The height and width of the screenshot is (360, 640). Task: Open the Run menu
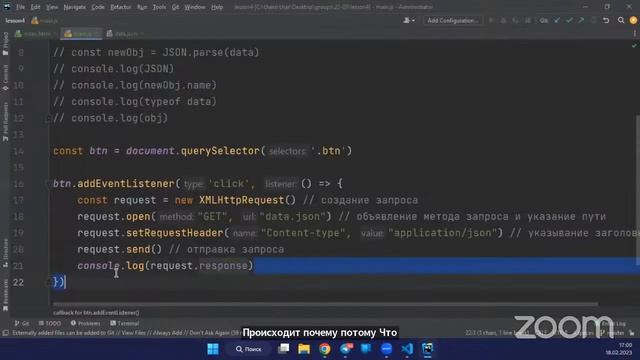tap(142, 7)
